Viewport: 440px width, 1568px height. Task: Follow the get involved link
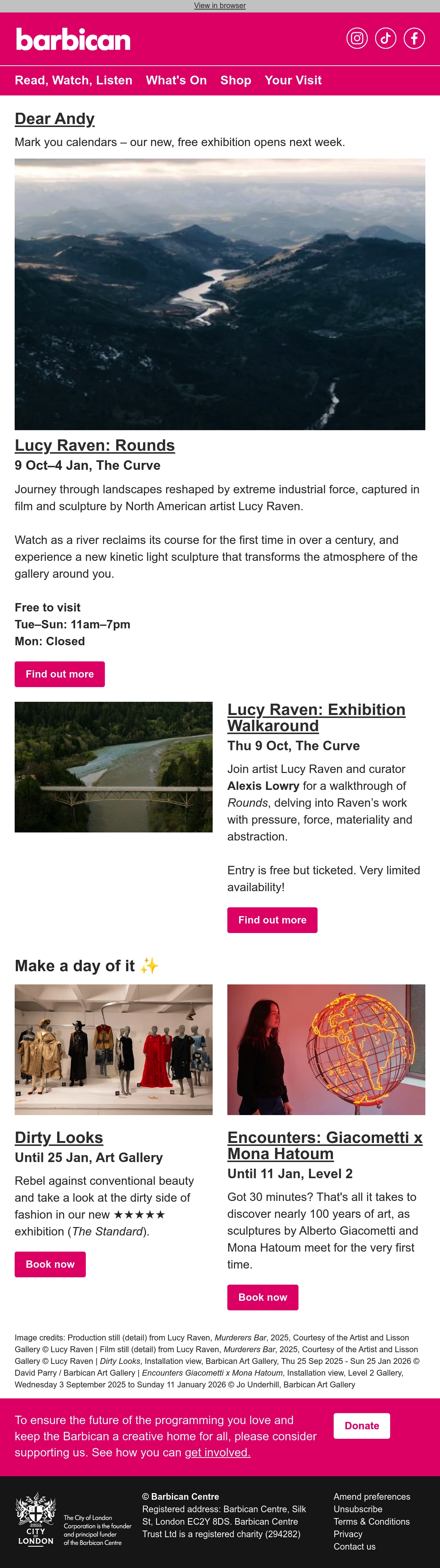(217, 1452)
